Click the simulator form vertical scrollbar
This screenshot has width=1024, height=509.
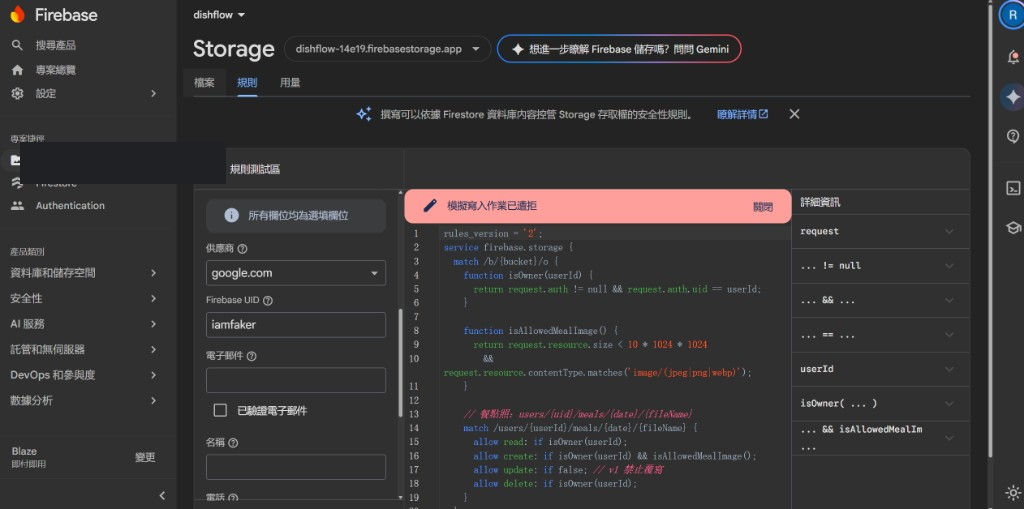pyautogui.click(x=400, y=363)
